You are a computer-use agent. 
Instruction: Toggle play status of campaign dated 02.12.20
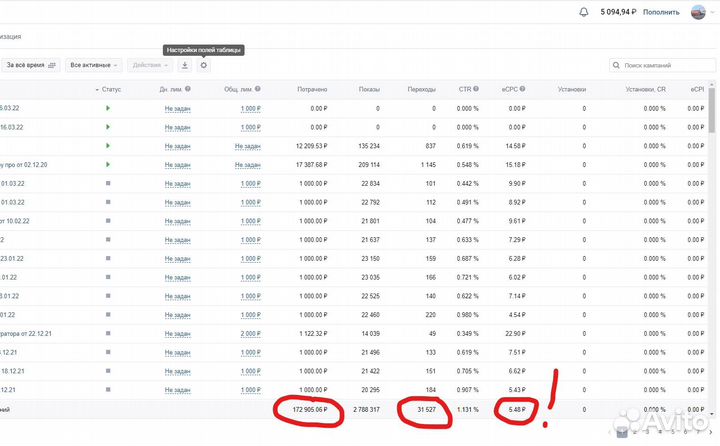click(108, 164)
